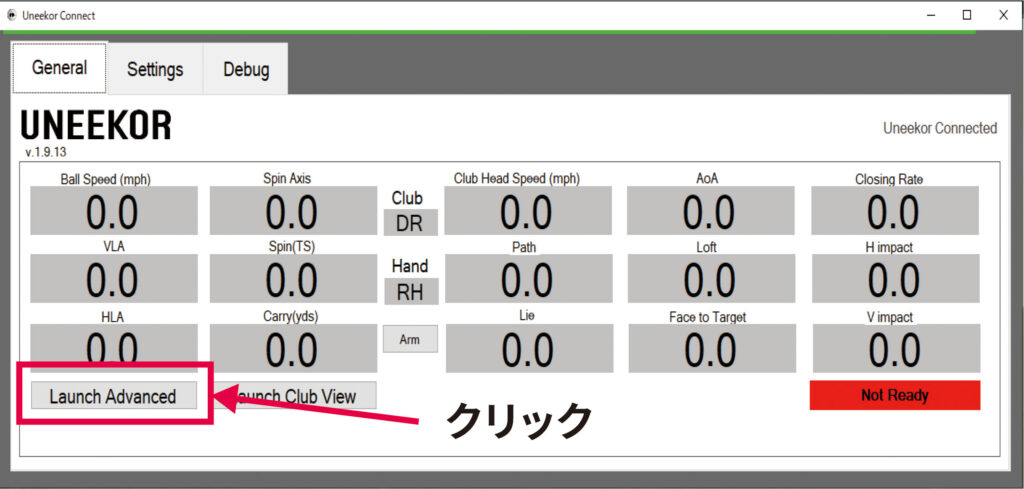Select the DR club field
This screenshot has height=489, width=1024.
(x=410, y=223)
